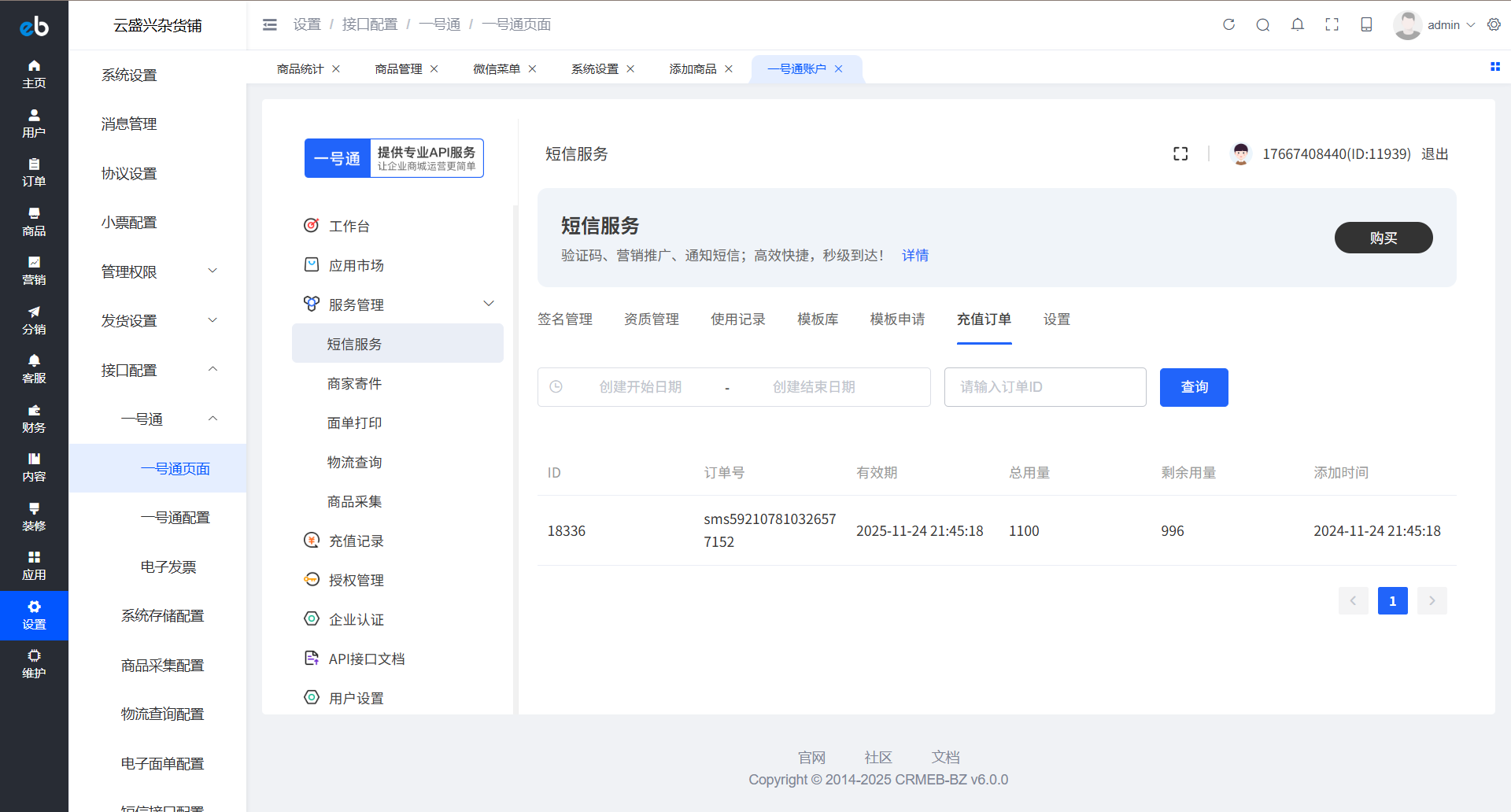1511x812 pixels.
Task: Open the search magnifier icon
Action: 1263,24
